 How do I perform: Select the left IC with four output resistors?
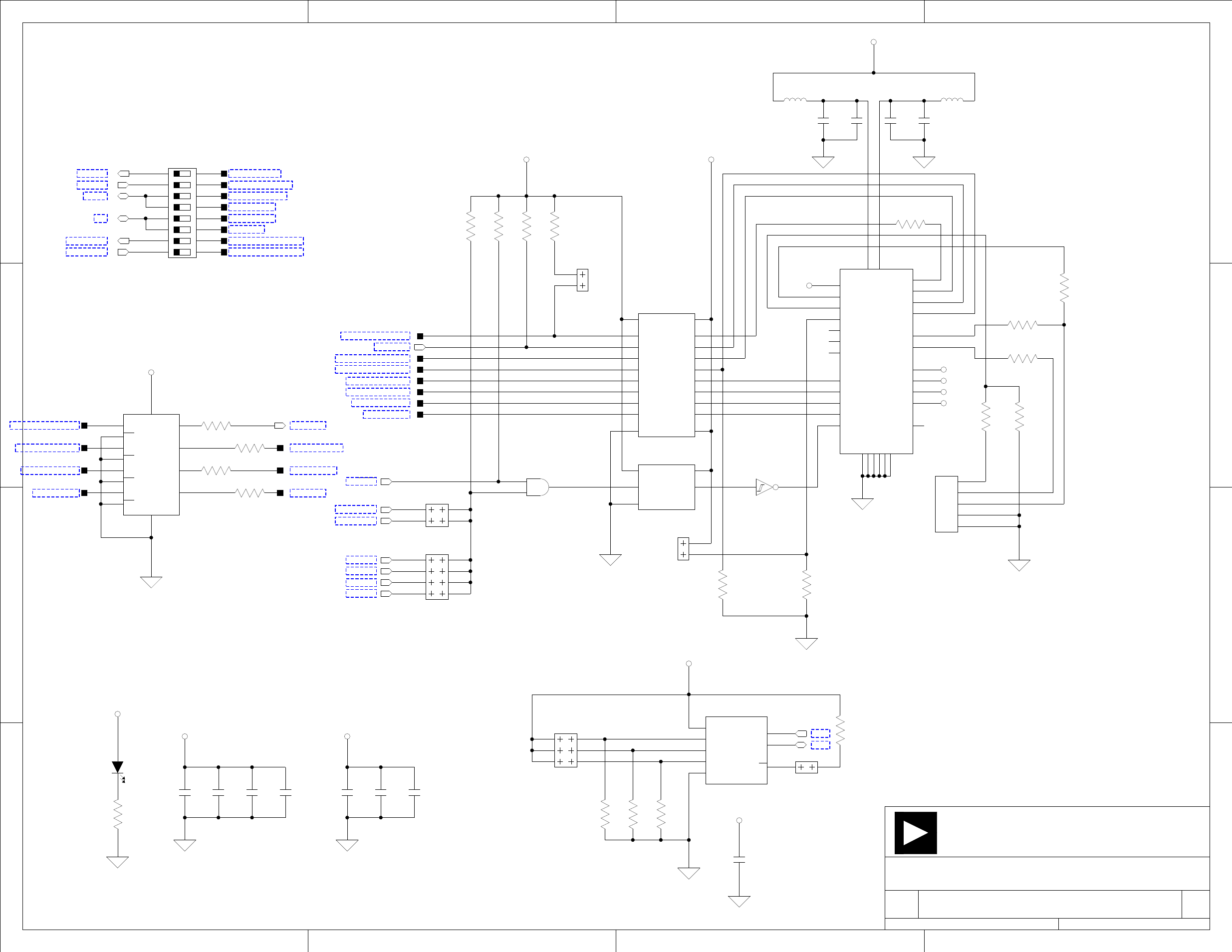click(x=151, y=465)
